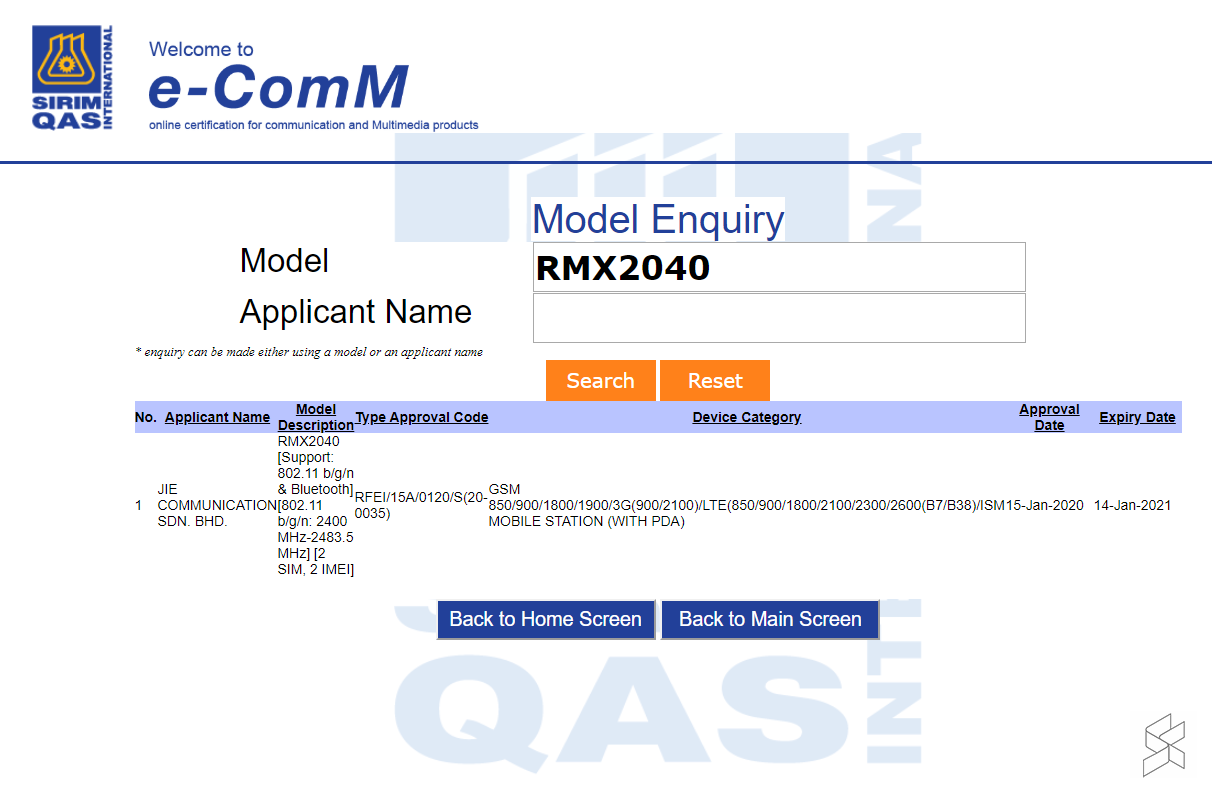
Task: Sort by Applicant Name column header
Action: 217,417
